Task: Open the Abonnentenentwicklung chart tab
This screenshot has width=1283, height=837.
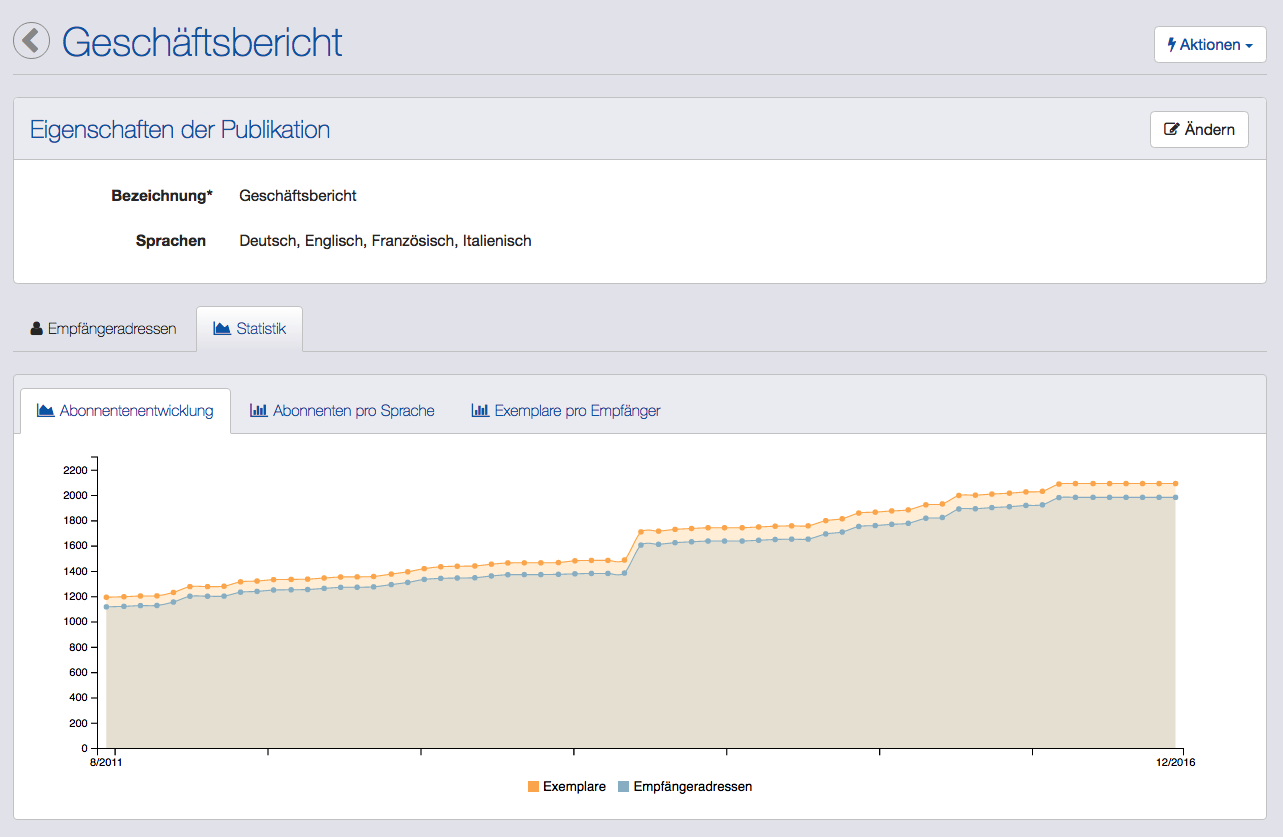Action: 126,411
